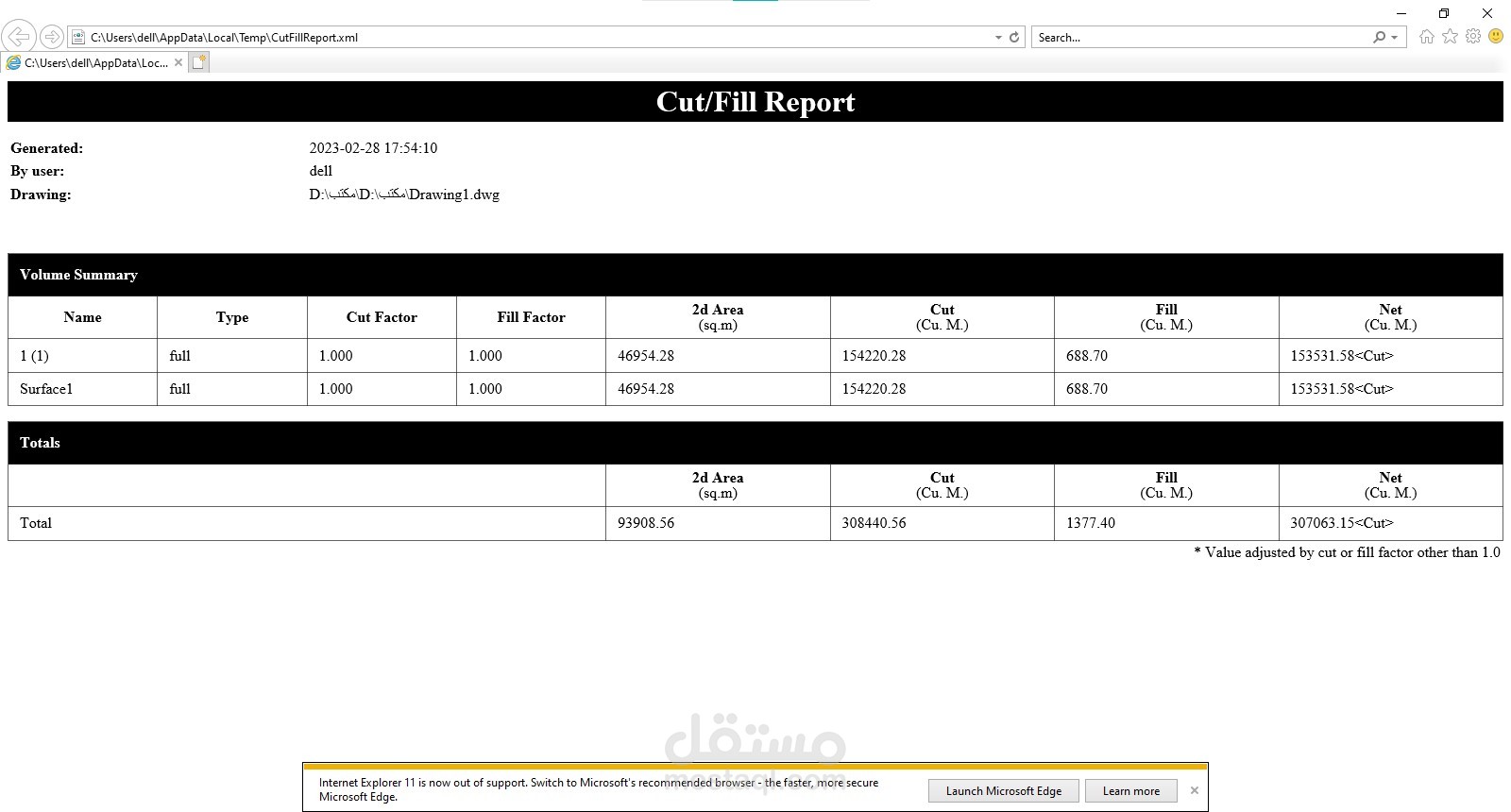Go back using the browser back arrow

coord(19,37)
